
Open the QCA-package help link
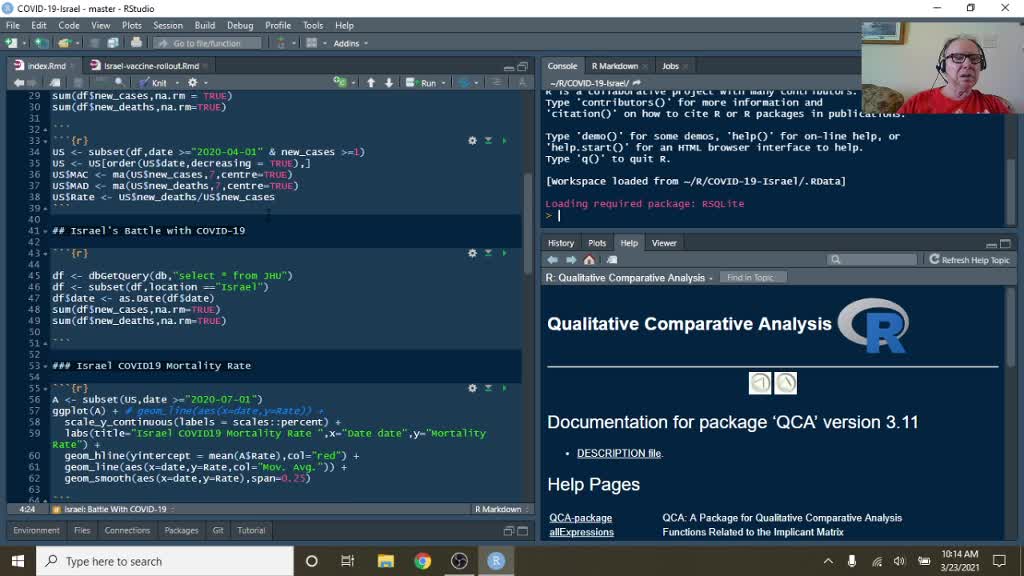click(x=581, y=518)
